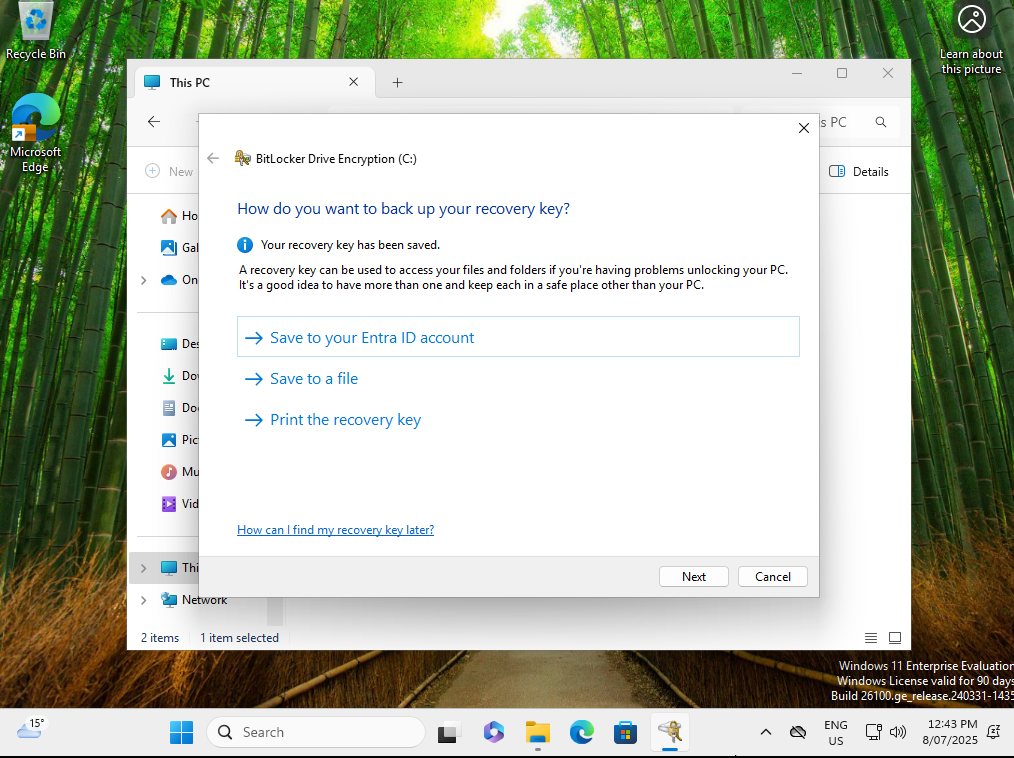Viewport: 1014px width, 758px height.
Task: Expand the OneDrive tree node
Action: (x=144, y=280)
